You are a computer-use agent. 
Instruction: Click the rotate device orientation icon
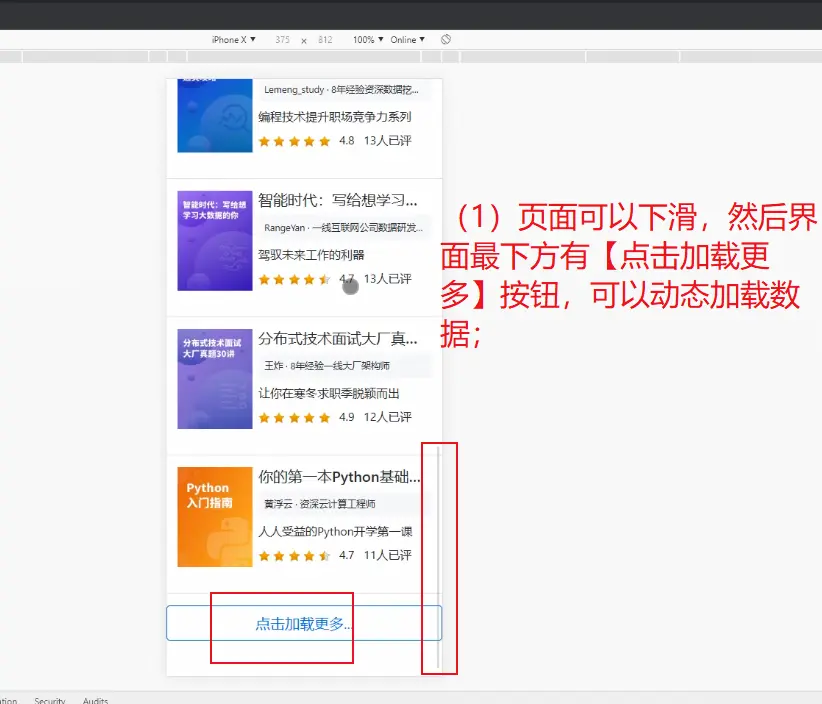pos(446,39)
